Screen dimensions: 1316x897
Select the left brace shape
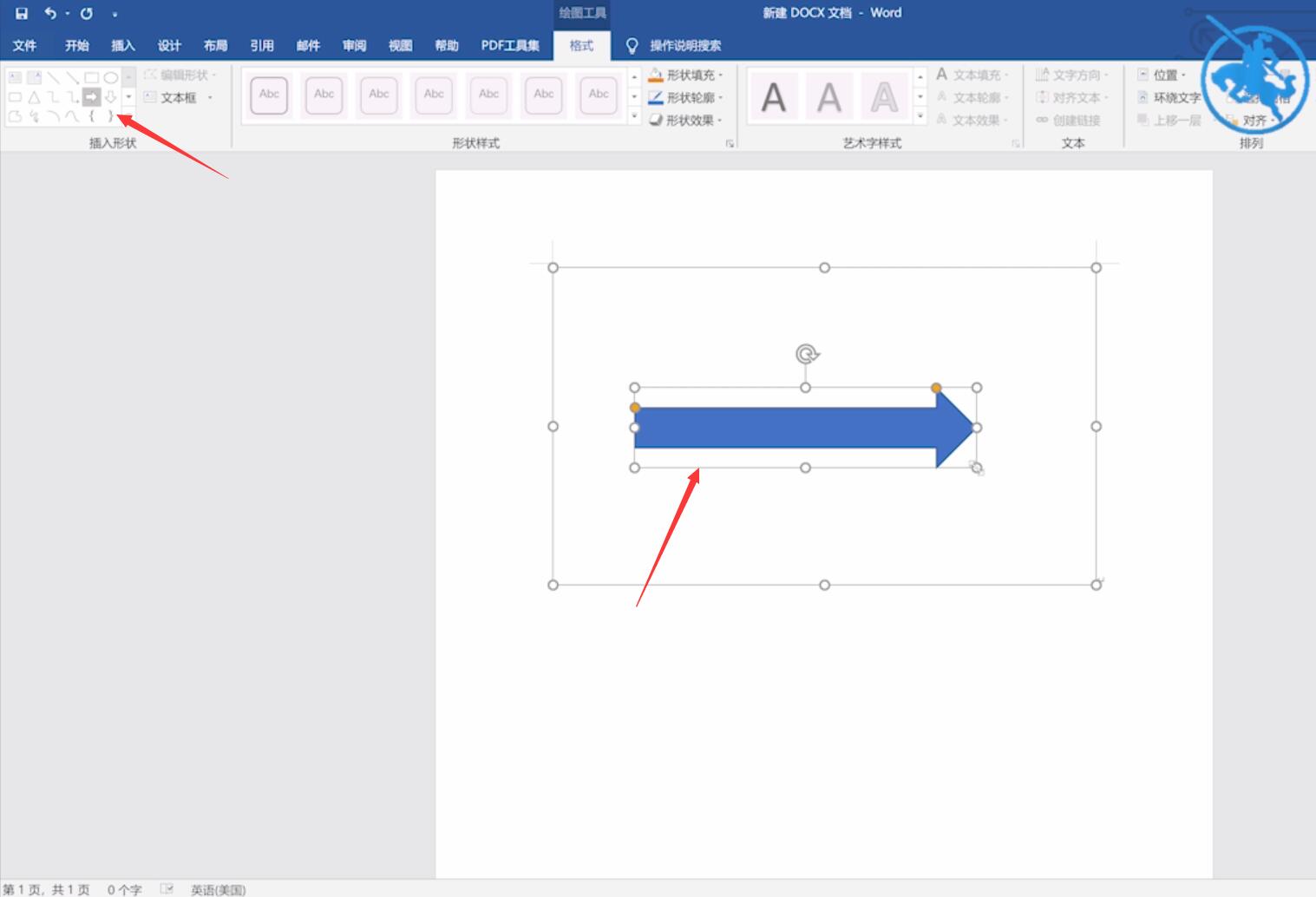click(92, 116)
